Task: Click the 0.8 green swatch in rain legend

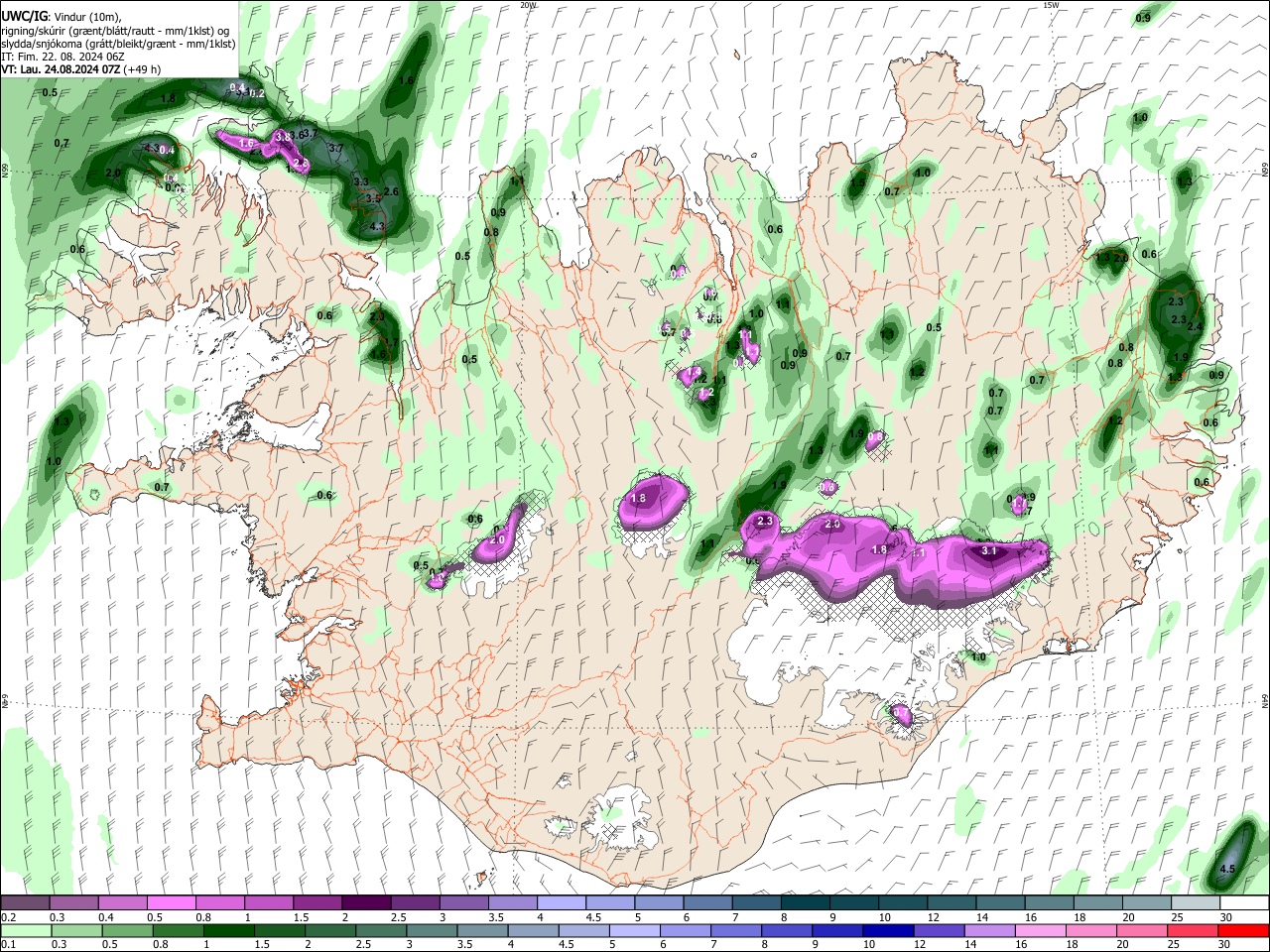Action: tap(179, 930)
